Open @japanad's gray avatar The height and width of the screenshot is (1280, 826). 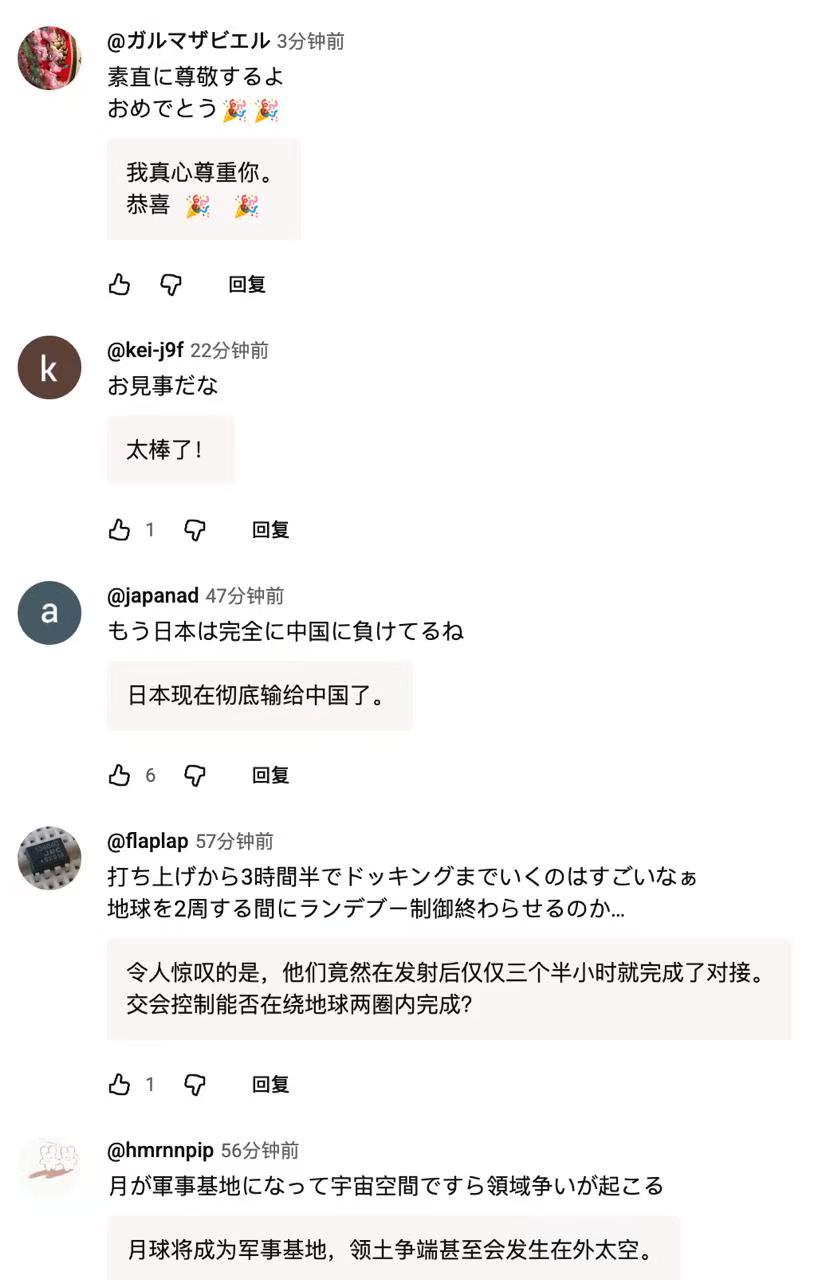(49, 613)
